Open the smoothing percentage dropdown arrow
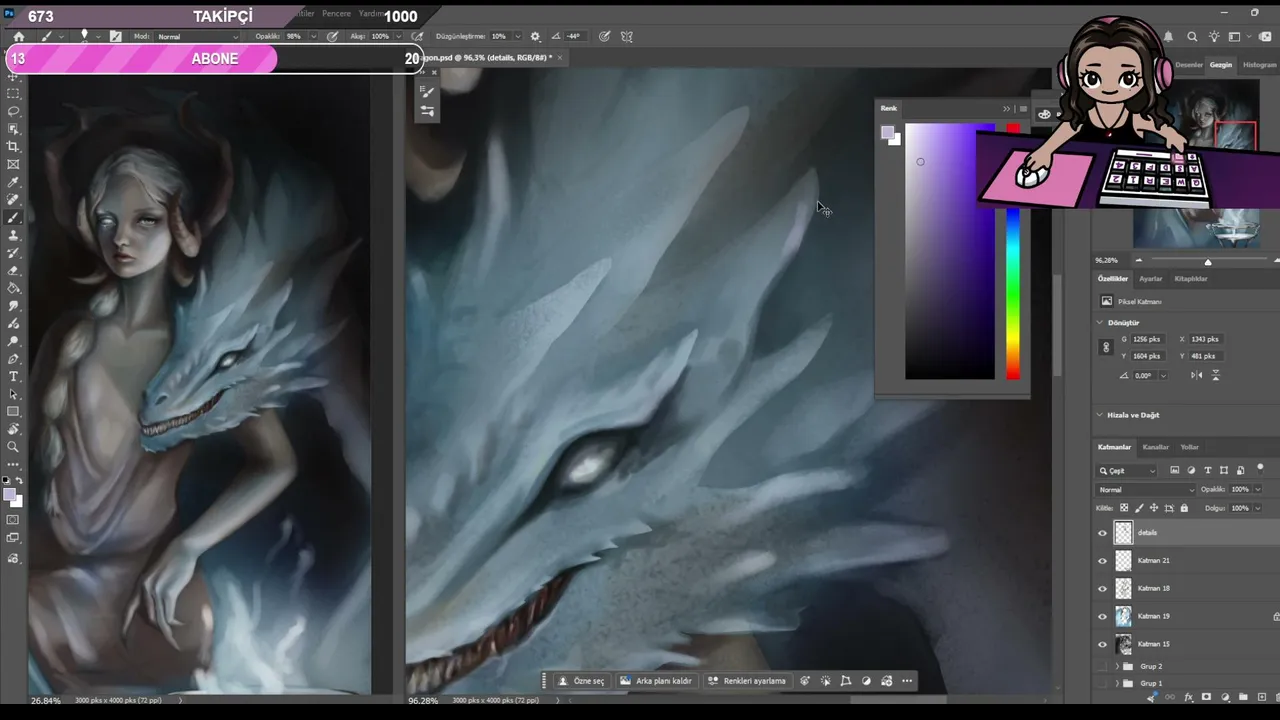1280x720 pixels. (x=517, y=37)
